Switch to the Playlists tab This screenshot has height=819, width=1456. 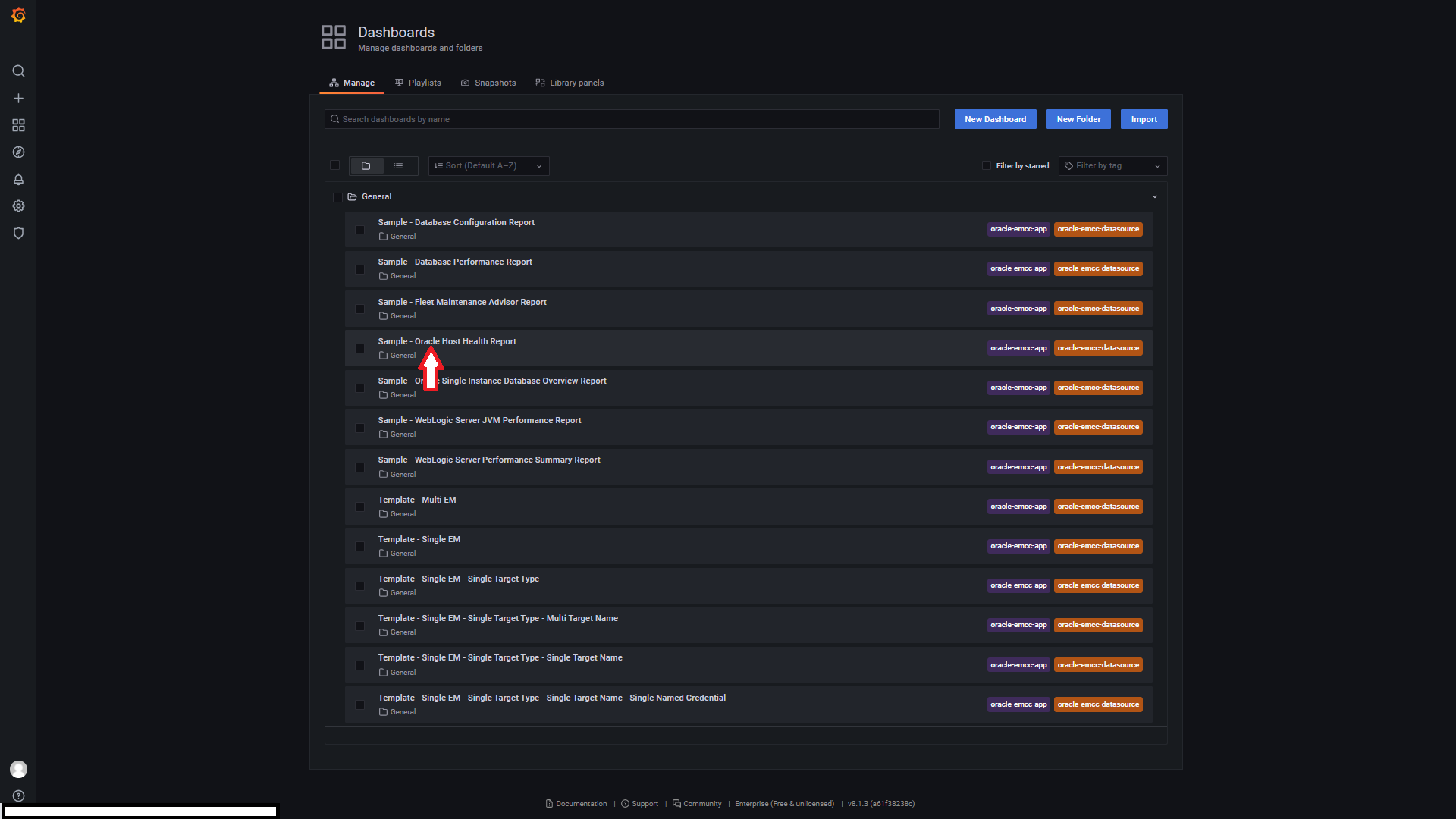[418, 83]
